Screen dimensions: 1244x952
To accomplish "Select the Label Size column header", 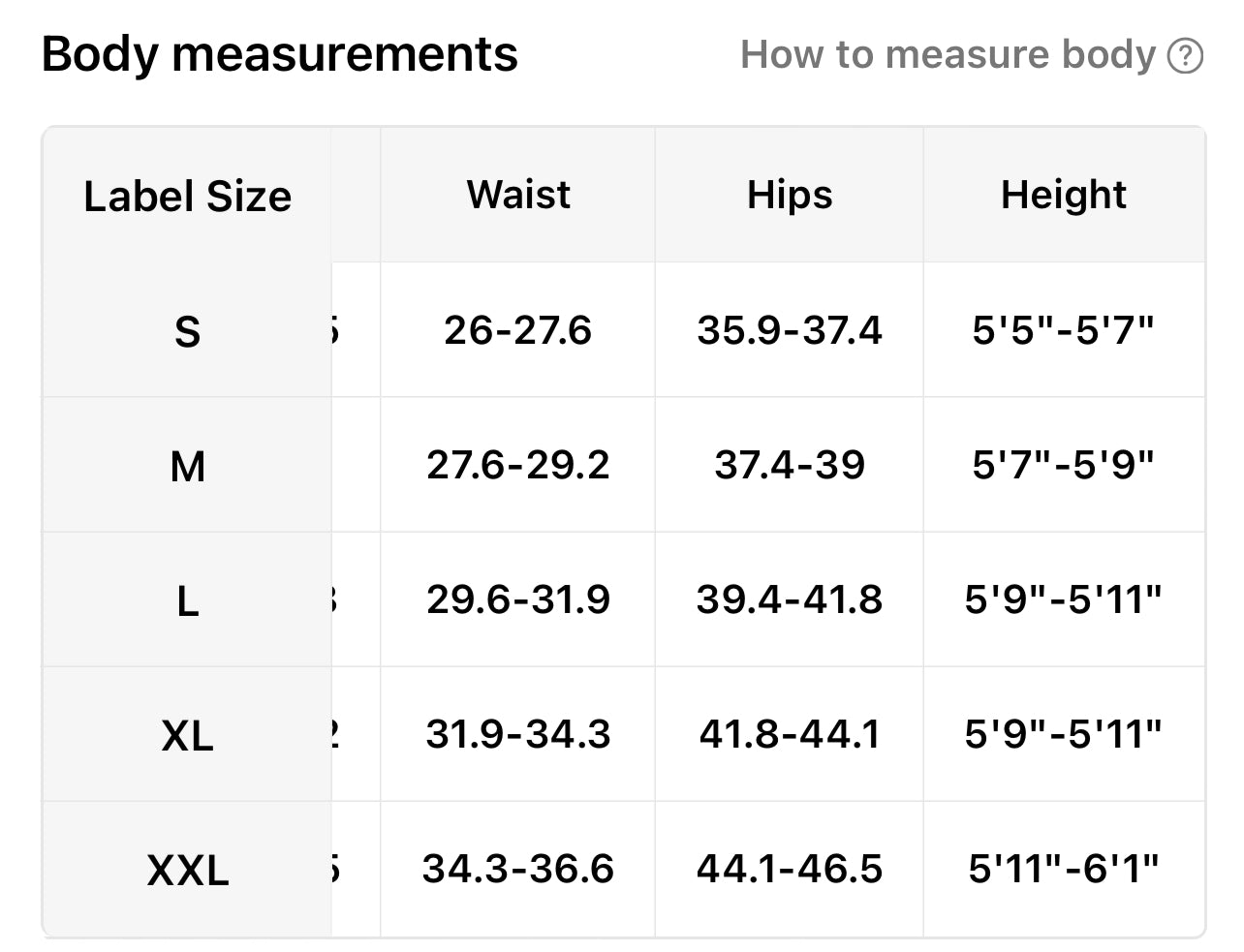I will pos(187,197).
